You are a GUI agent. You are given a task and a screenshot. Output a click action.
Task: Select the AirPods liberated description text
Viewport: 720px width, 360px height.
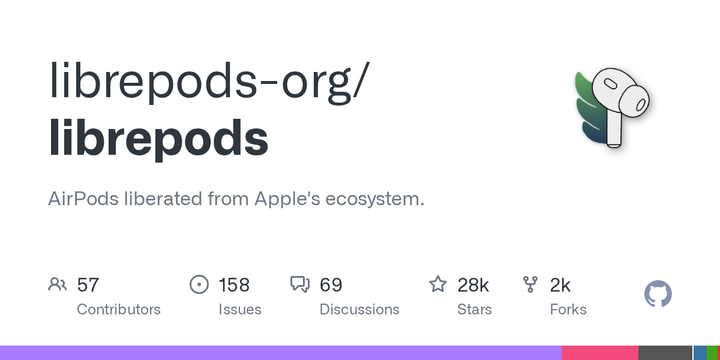point(236,199)
